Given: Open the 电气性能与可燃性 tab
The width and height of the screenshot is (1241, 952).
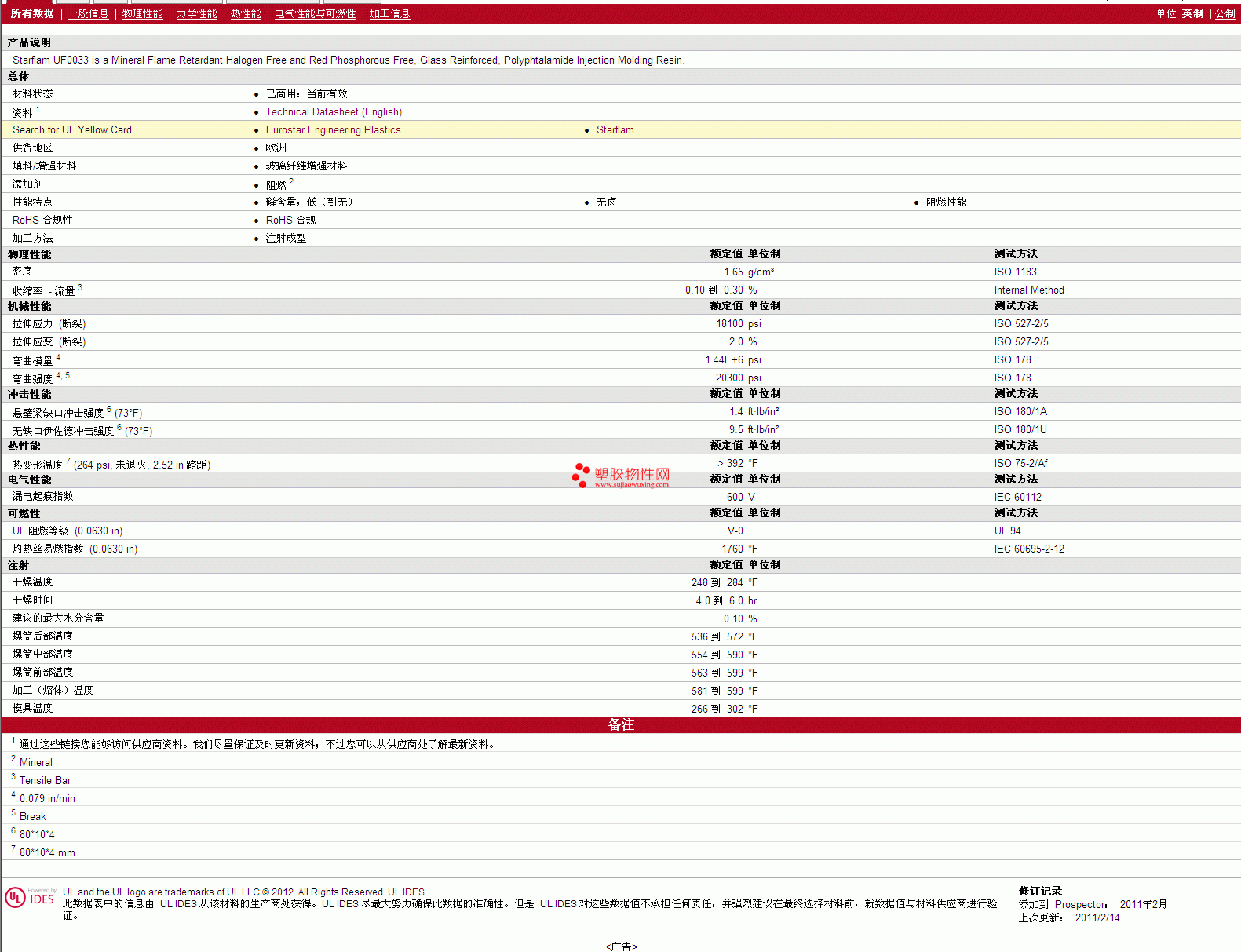Looking at the screenshot, I should pyautogui.click(x=316, y=13).
